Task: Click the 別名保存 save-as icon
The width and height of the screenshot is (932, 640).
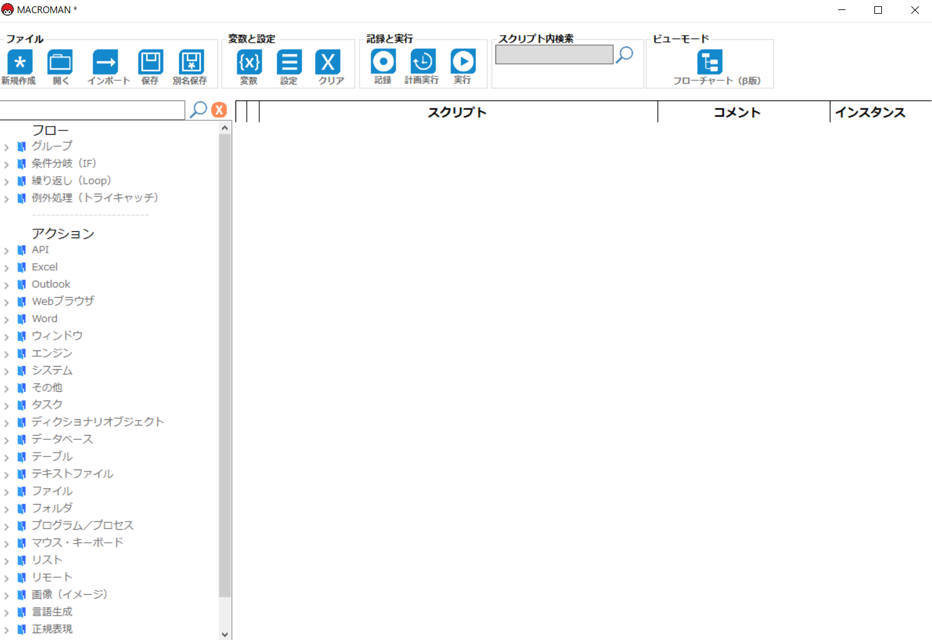Action: (191, 62)
